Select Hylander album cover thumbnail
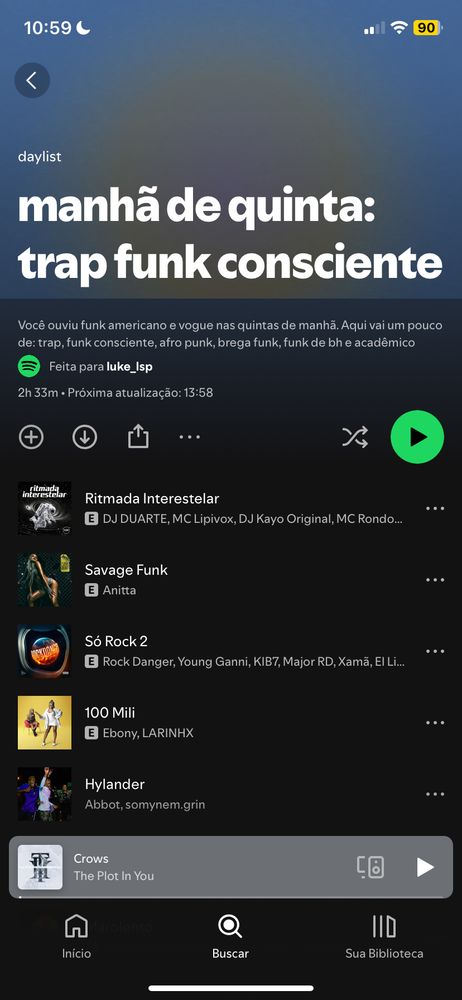The height and width of the screenshot is (1000, 462). (x=45, y=794)
